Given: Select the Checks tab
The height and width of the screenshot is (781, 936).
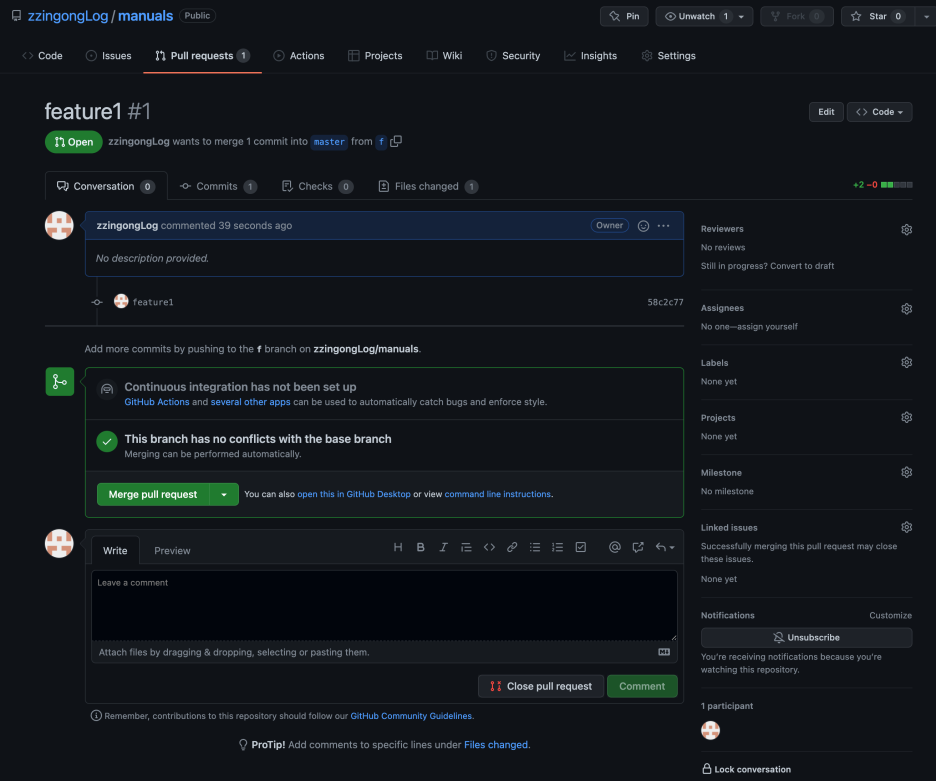Looking at the screenshot, I should click(x=317, y=186).
